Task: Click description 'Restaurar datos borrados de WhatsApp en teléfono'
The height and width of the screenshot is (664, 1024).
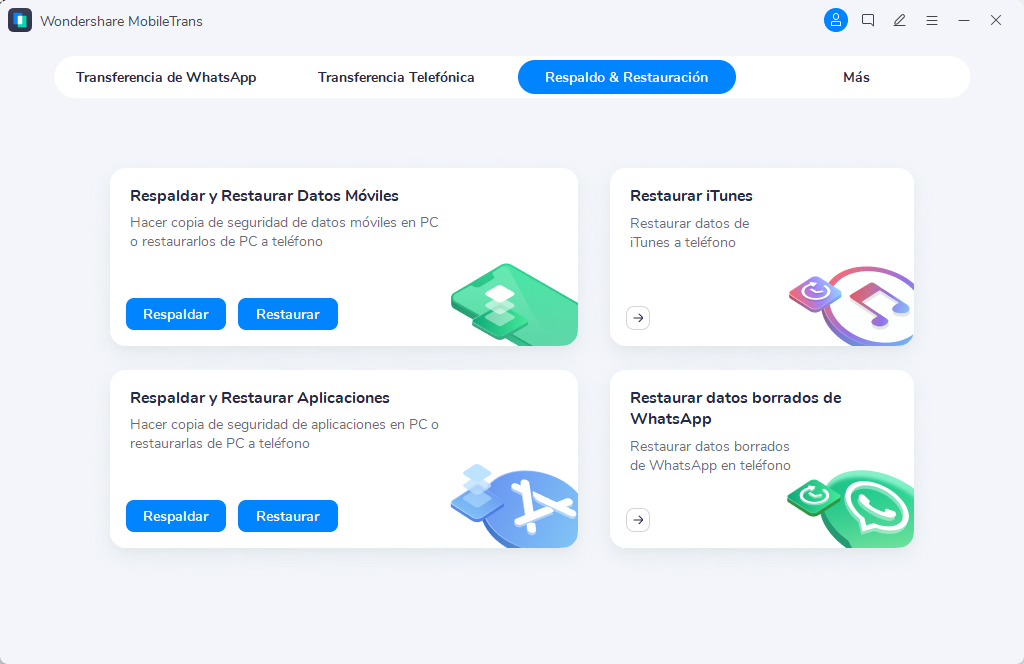Action: point(711,456)
